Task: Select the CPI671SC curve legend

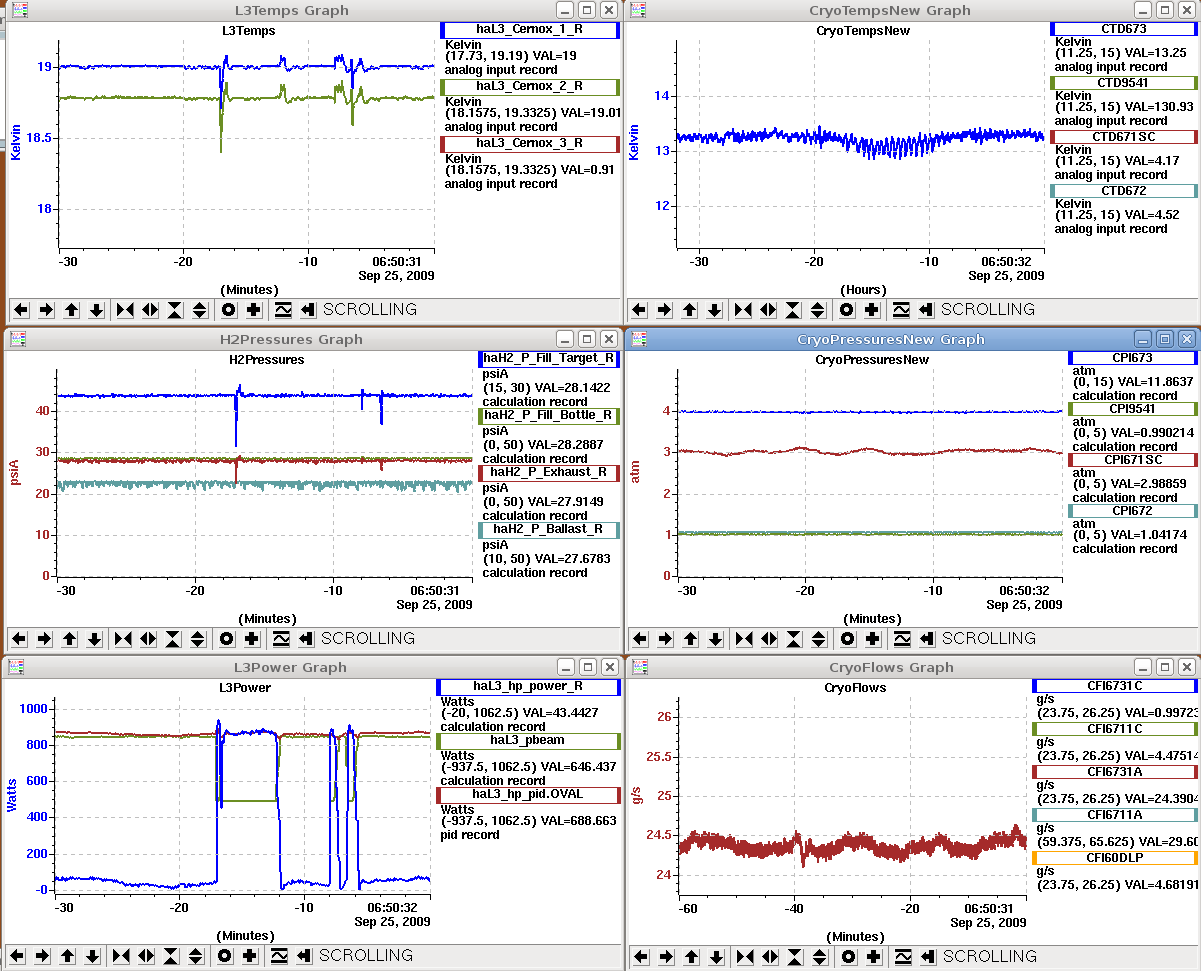Action: [x=1133, y=460]
